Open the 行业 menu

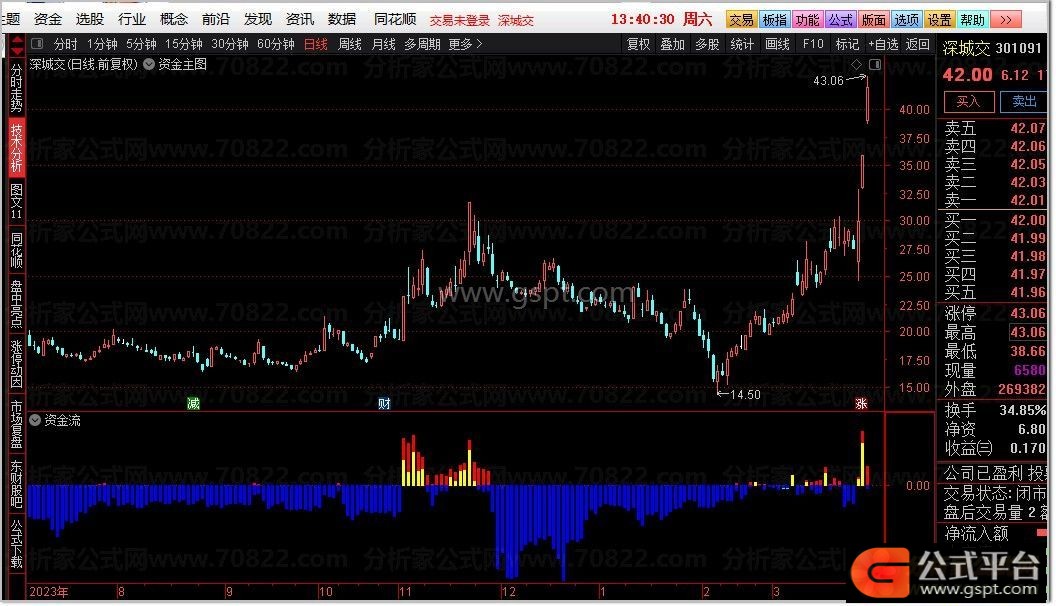131,19
